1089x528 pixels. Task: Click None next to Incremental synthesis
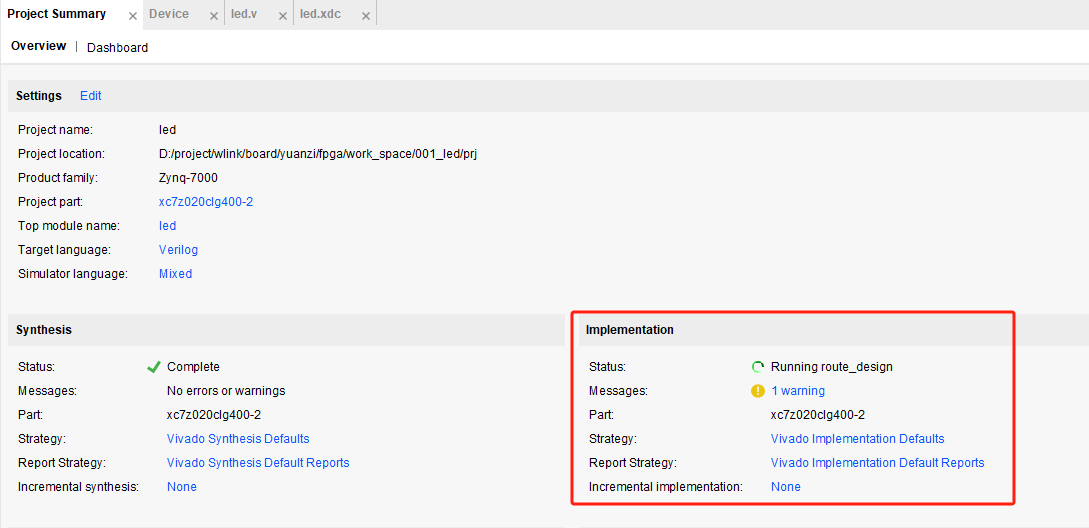pyautogui.click(x=182, y=487)
